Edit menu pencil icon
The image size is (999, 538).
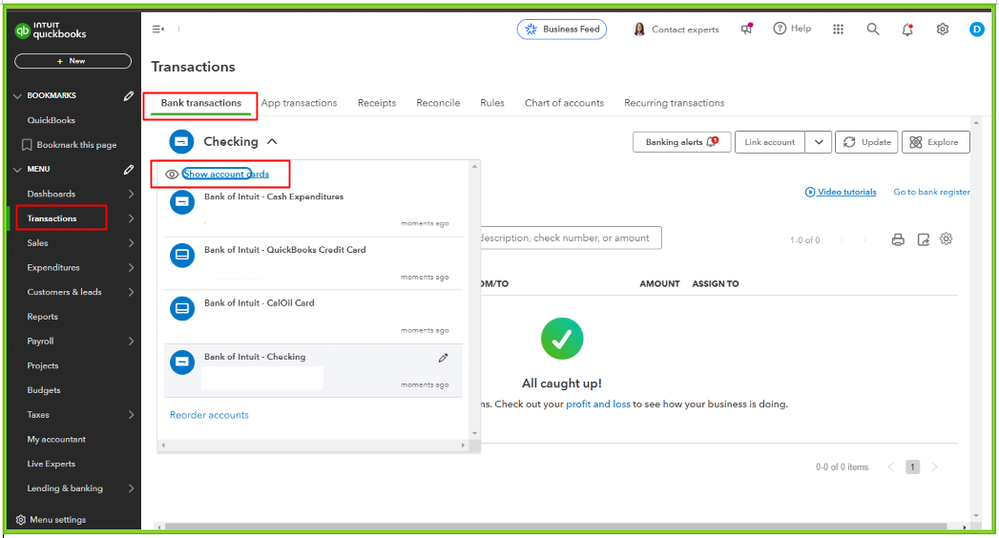coord(128,170)
